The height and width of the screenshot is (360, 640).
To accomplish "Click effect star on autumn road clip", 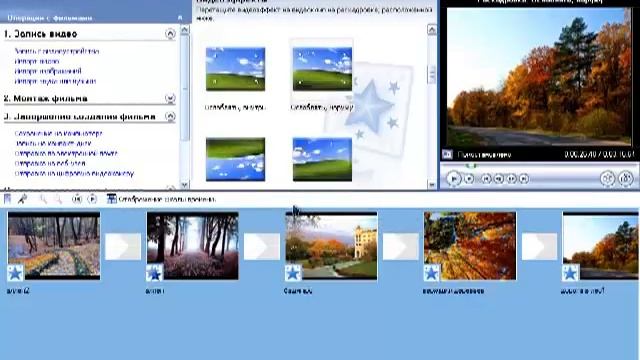I will click(x=570, y=273).
